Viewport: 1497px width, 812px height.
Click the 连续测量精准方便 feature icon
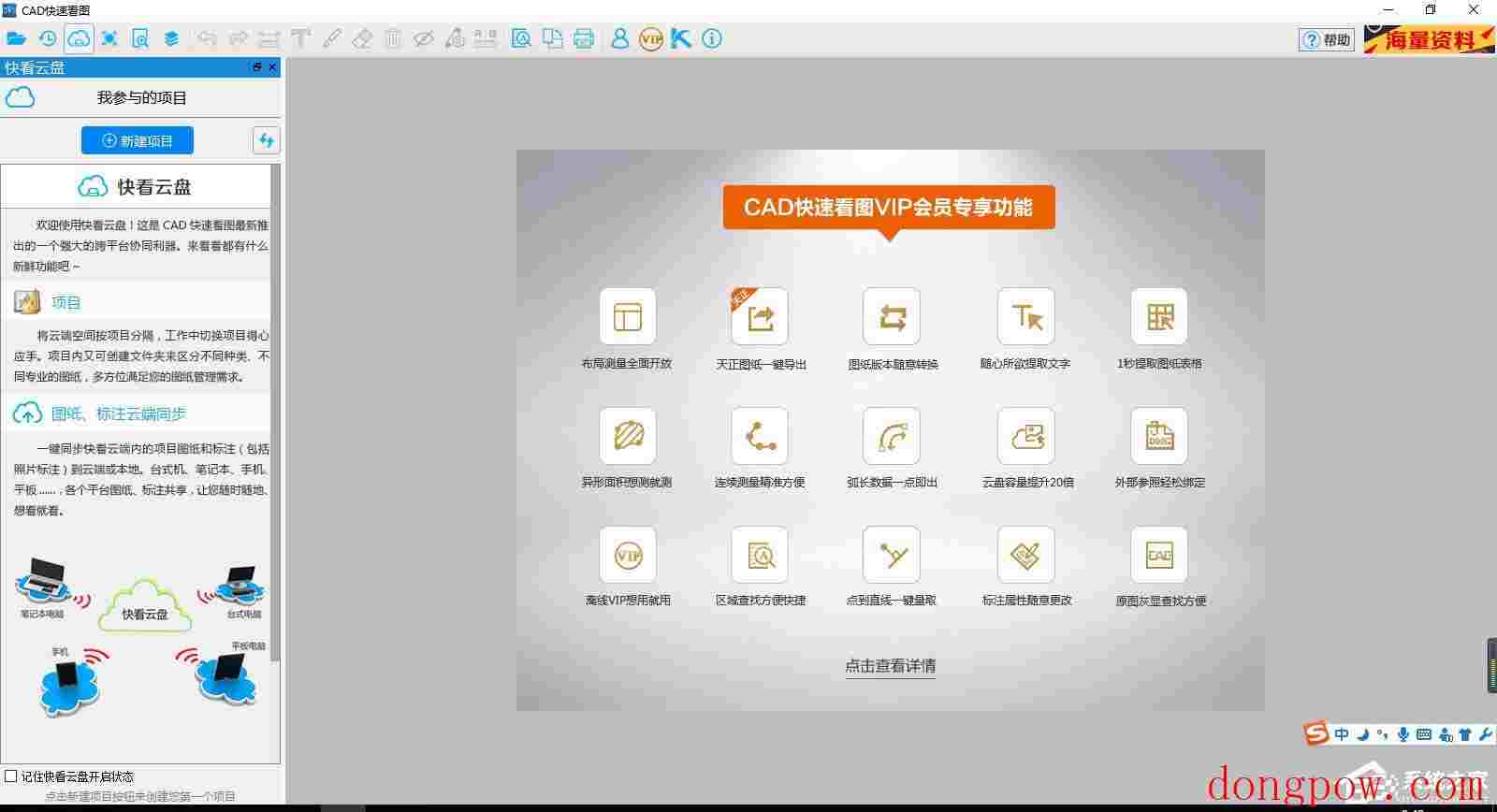pos(760,435)
